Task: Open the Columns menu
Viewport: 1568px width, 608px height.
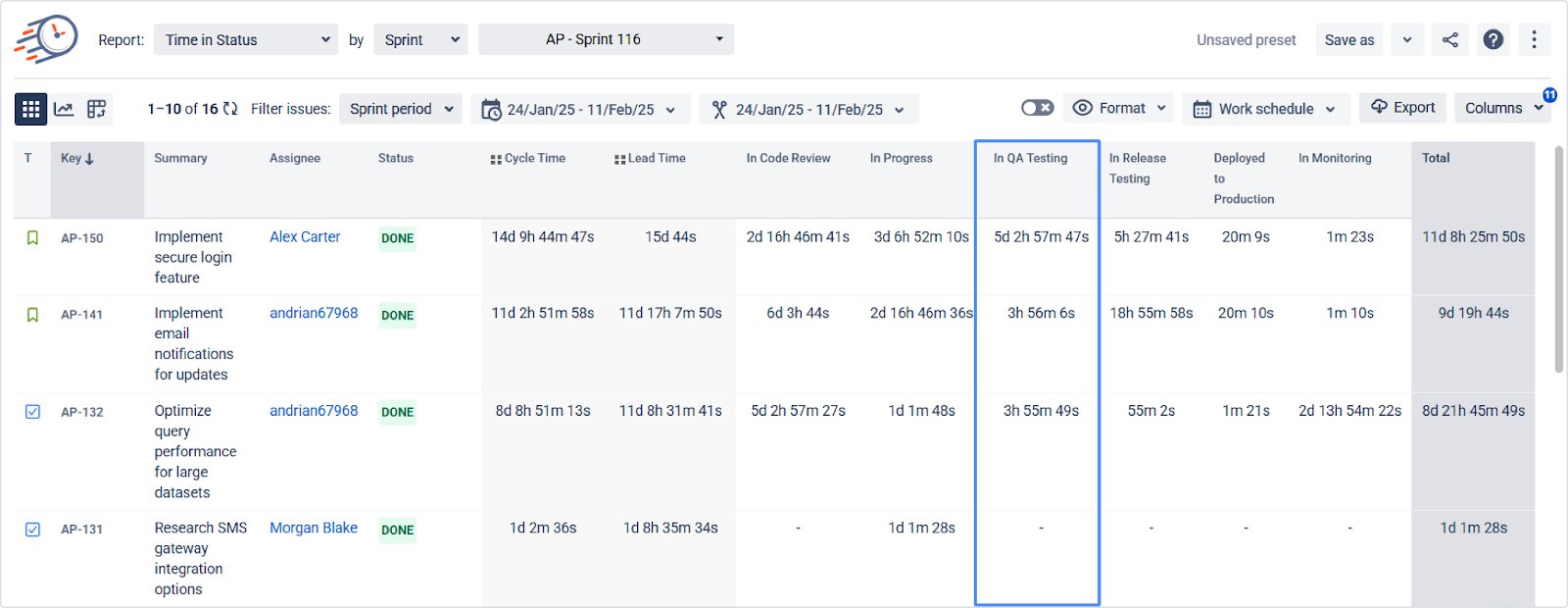Action: click(1502, 108)
